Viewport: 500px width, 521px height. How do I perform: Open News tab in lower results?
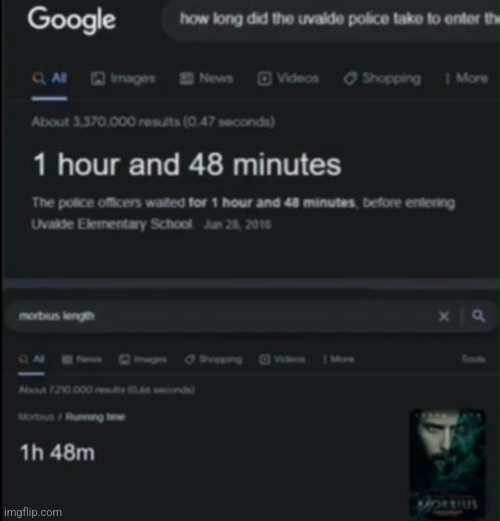point(82,359)
